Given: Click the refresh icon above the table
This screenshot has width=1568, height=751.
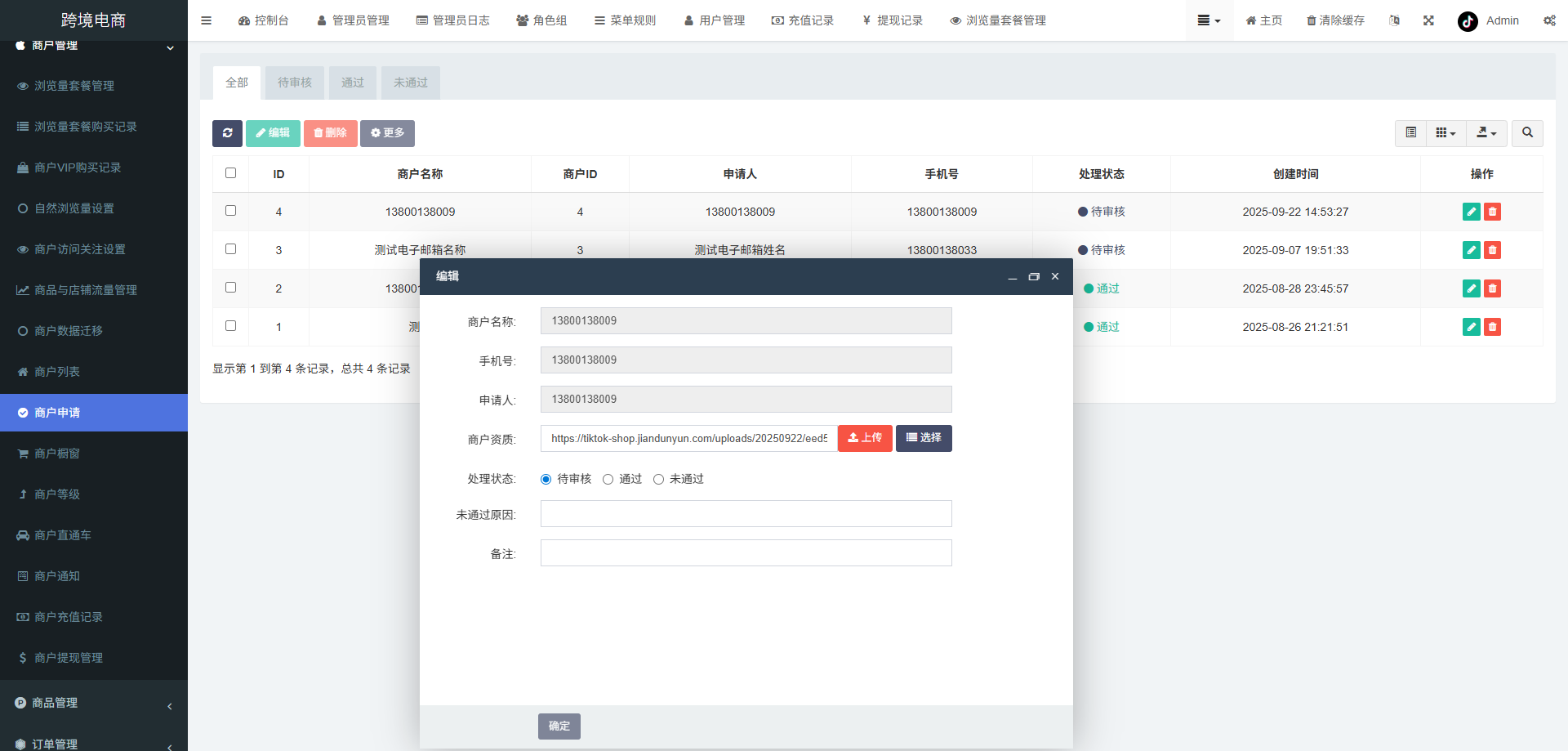Looking at the screenshot, I should (227, 133).
